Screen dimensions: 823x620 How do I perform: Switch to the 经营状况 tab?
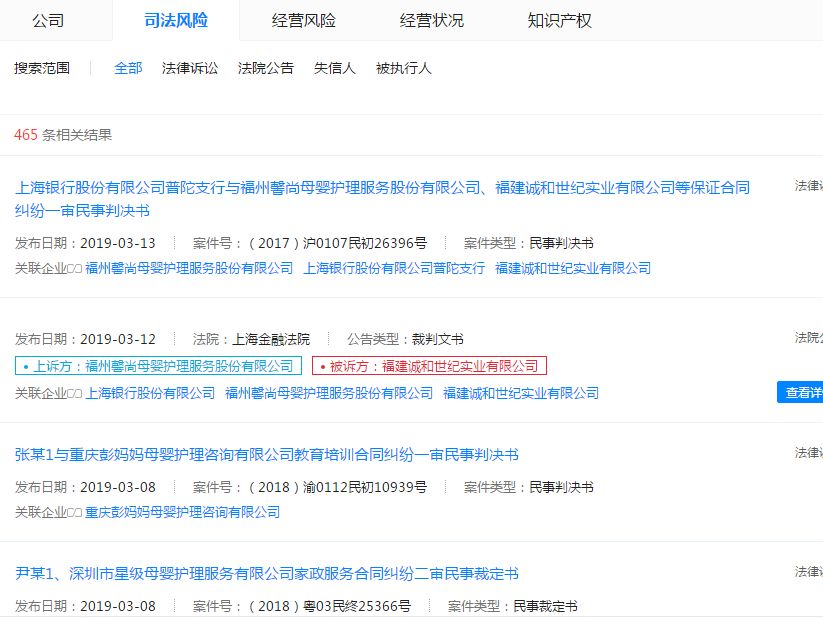coord(430,20)
